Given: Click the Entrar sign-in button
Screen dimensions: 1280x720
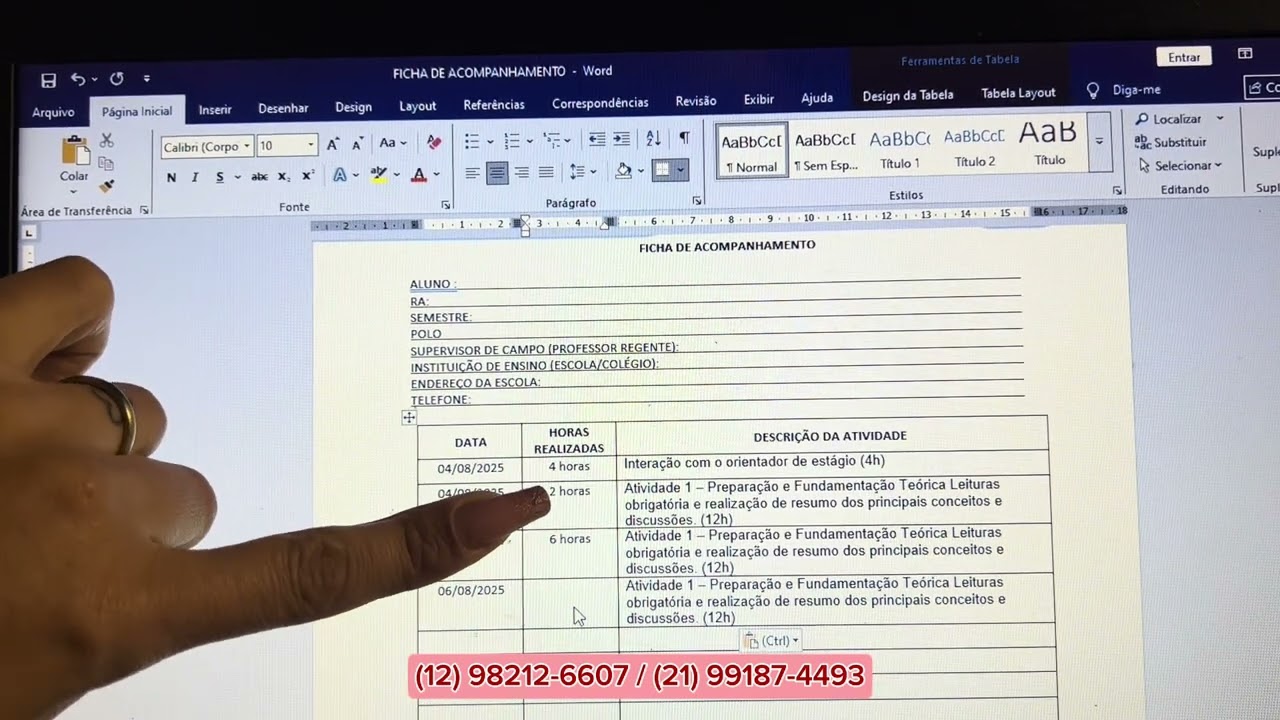Looking at the screenshot, I should point(1184,57).
